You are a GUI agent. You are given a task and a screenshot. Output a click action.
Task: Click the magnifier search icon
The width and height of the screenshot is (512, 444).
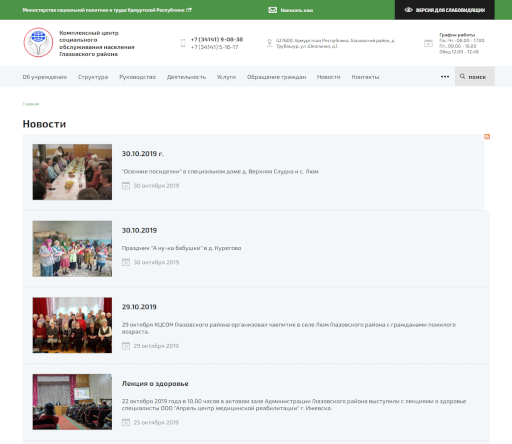(462, 76)
